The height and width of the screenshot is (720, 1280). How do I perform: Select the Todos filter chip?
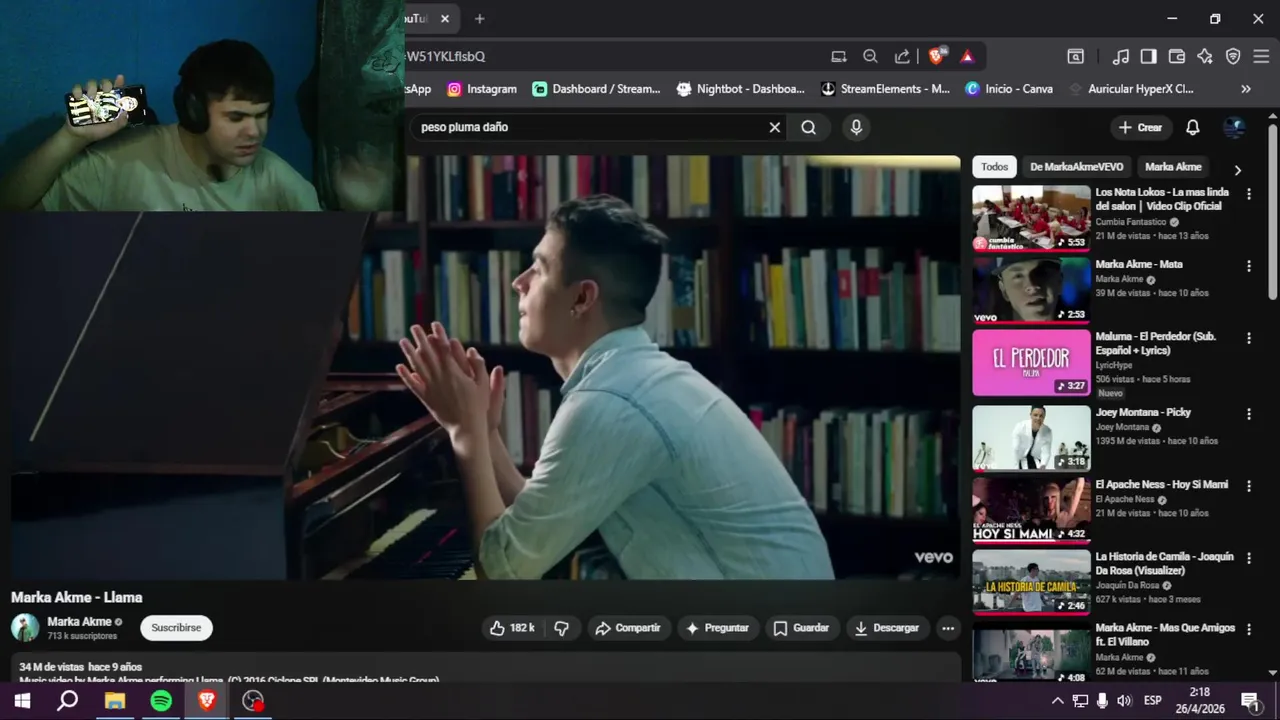click(994, 167)
